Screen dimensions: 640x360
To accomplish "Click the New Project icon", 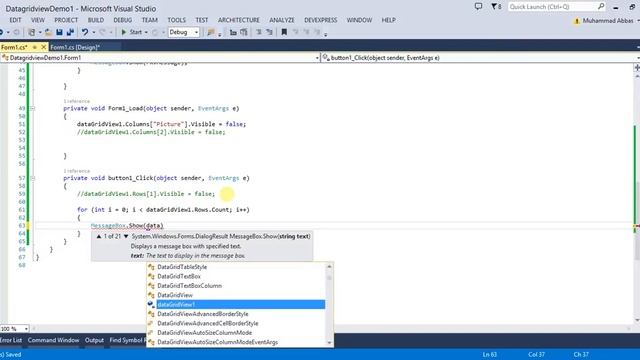I will (x=31, y=32).
